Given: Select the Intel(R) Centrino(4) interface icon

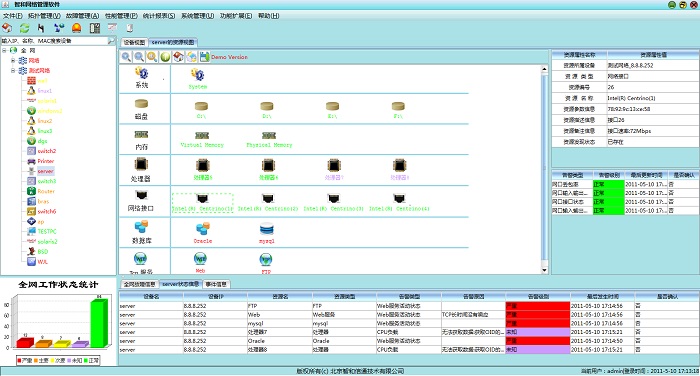Looking at the screenshot, I should 399,198.
